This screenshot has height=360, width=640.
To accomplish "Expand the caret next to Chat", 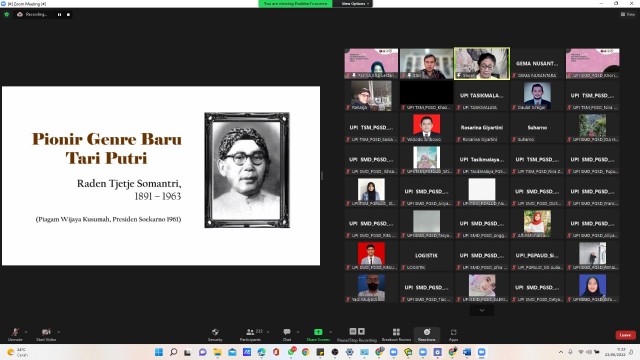I will pos(298,332).
